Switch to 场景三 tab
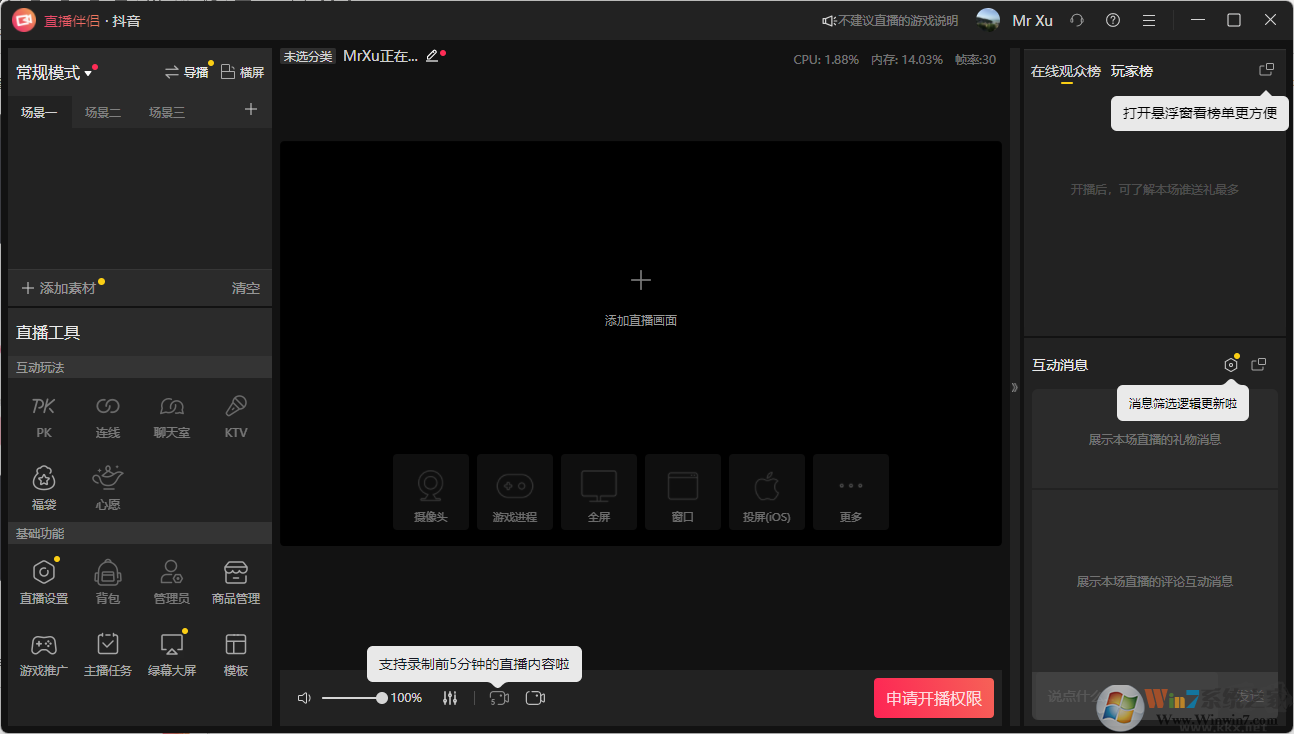The height and width of the screenshot is (734, 1294). click(x=167, y=112)
